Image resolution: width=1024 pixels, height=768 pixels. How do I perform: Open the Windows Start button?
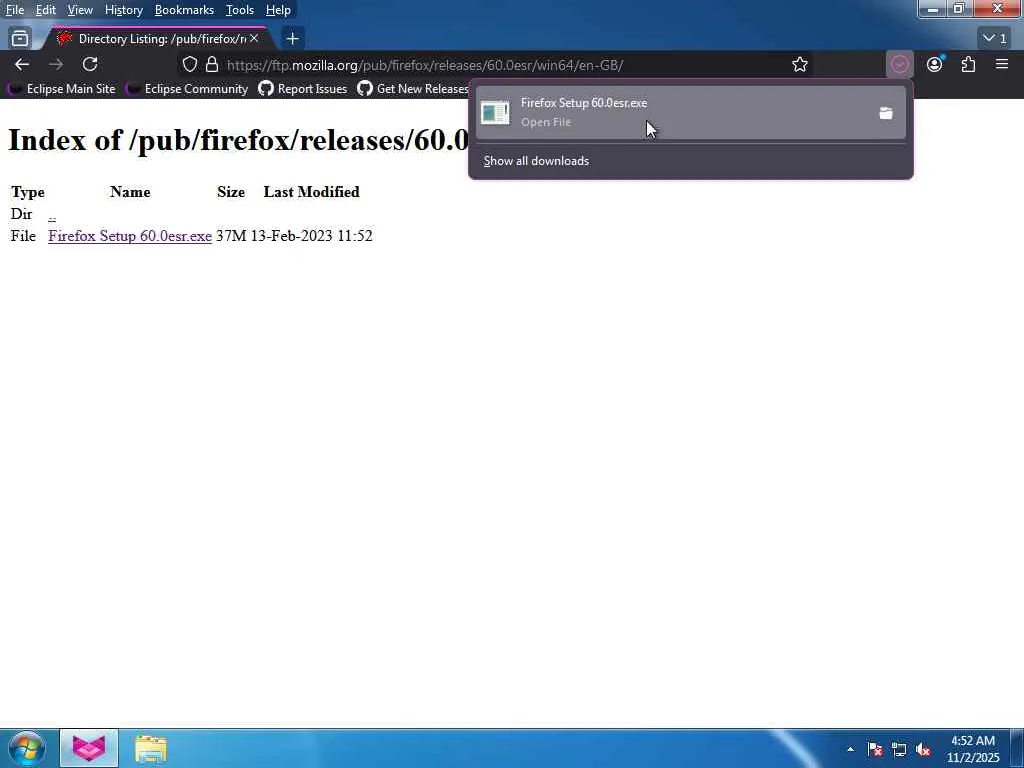[x=27, y=748]
